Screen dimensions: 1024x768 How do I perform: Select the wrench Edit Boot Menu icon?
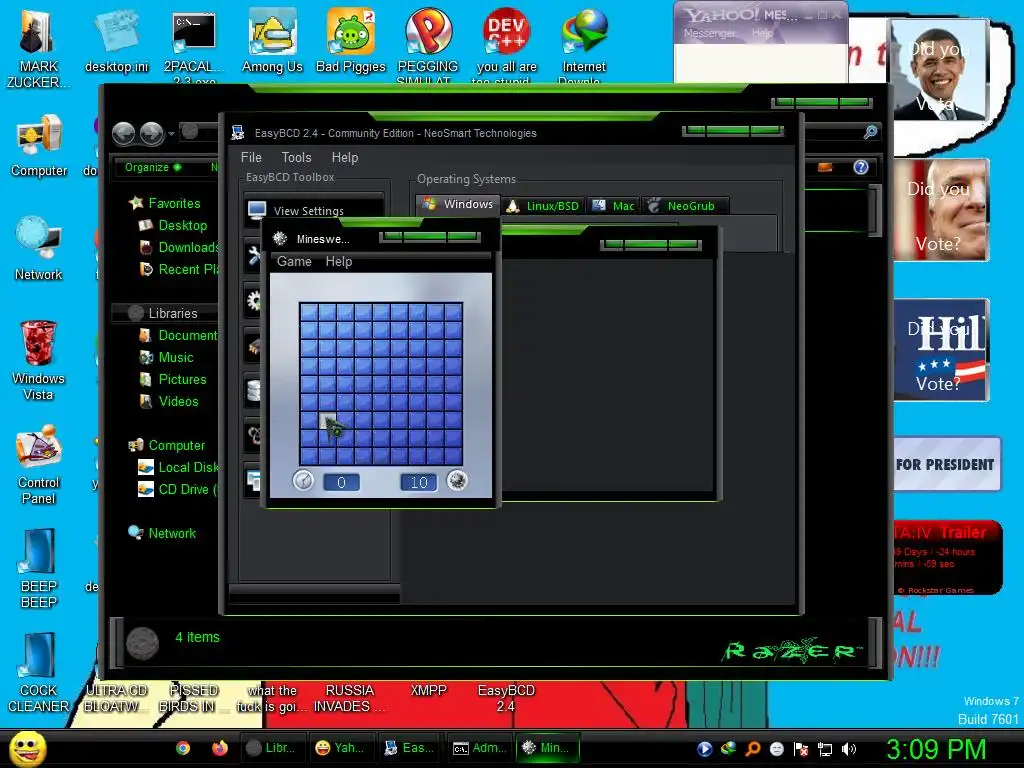coord(253,255)
